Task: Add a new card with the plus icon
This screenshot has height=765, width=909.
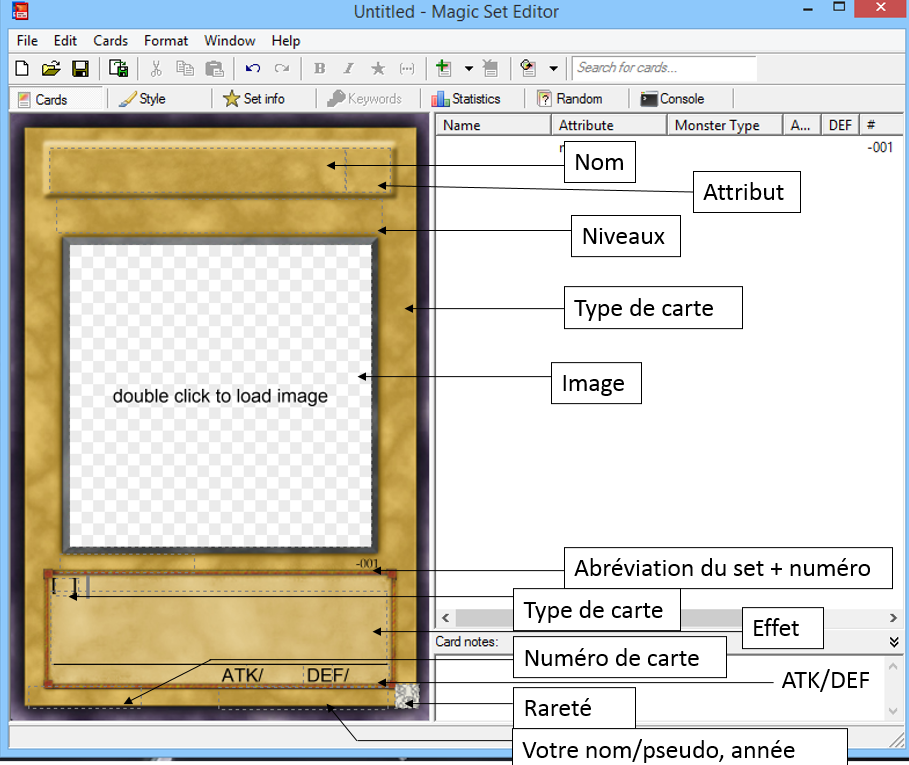Action: pyautogui.click(x=443, y=68)
